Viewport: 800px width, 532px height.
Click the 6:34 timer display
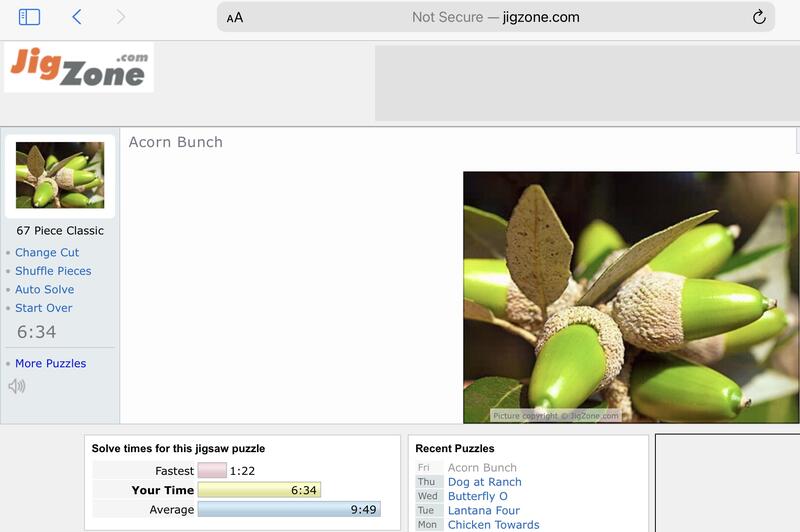click(36, 332)
